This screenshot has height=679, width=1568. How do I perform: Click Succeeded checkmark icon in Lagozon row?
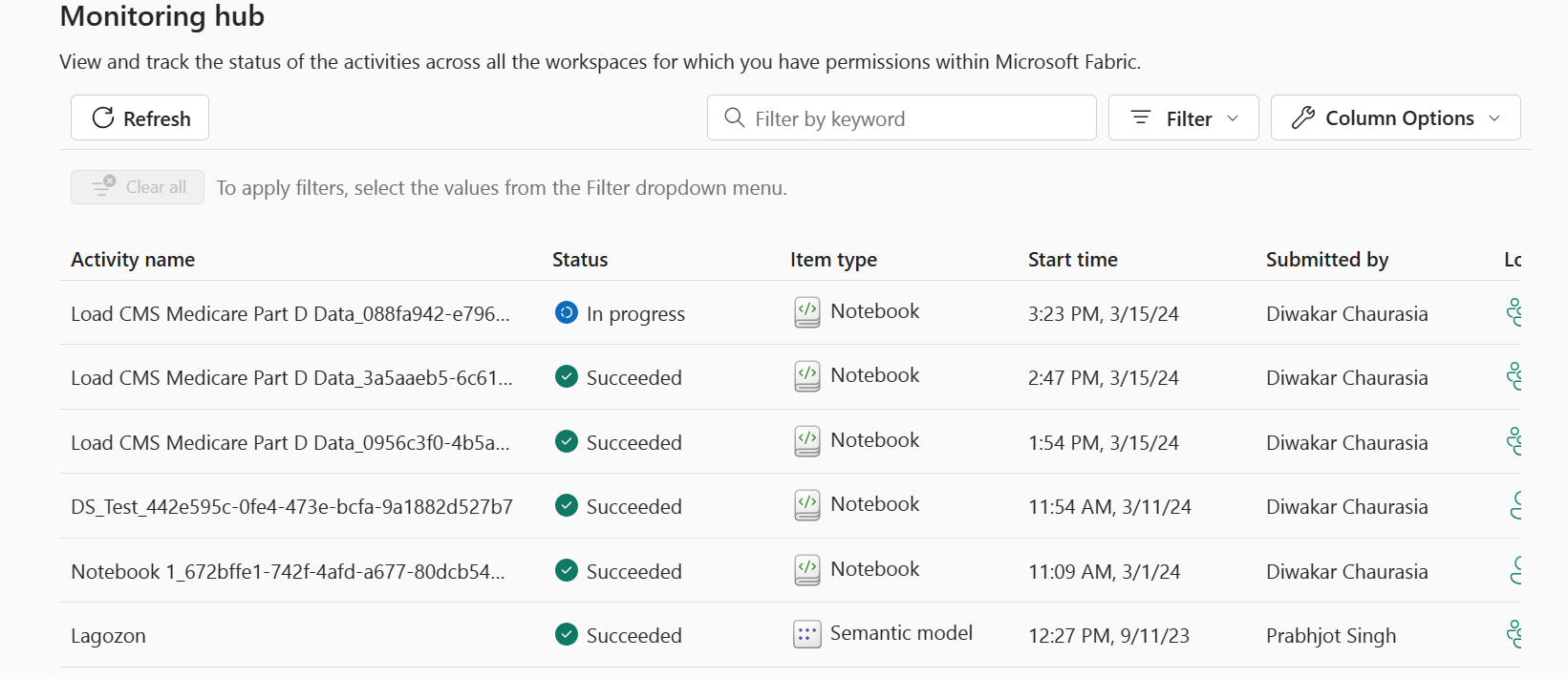567,634
